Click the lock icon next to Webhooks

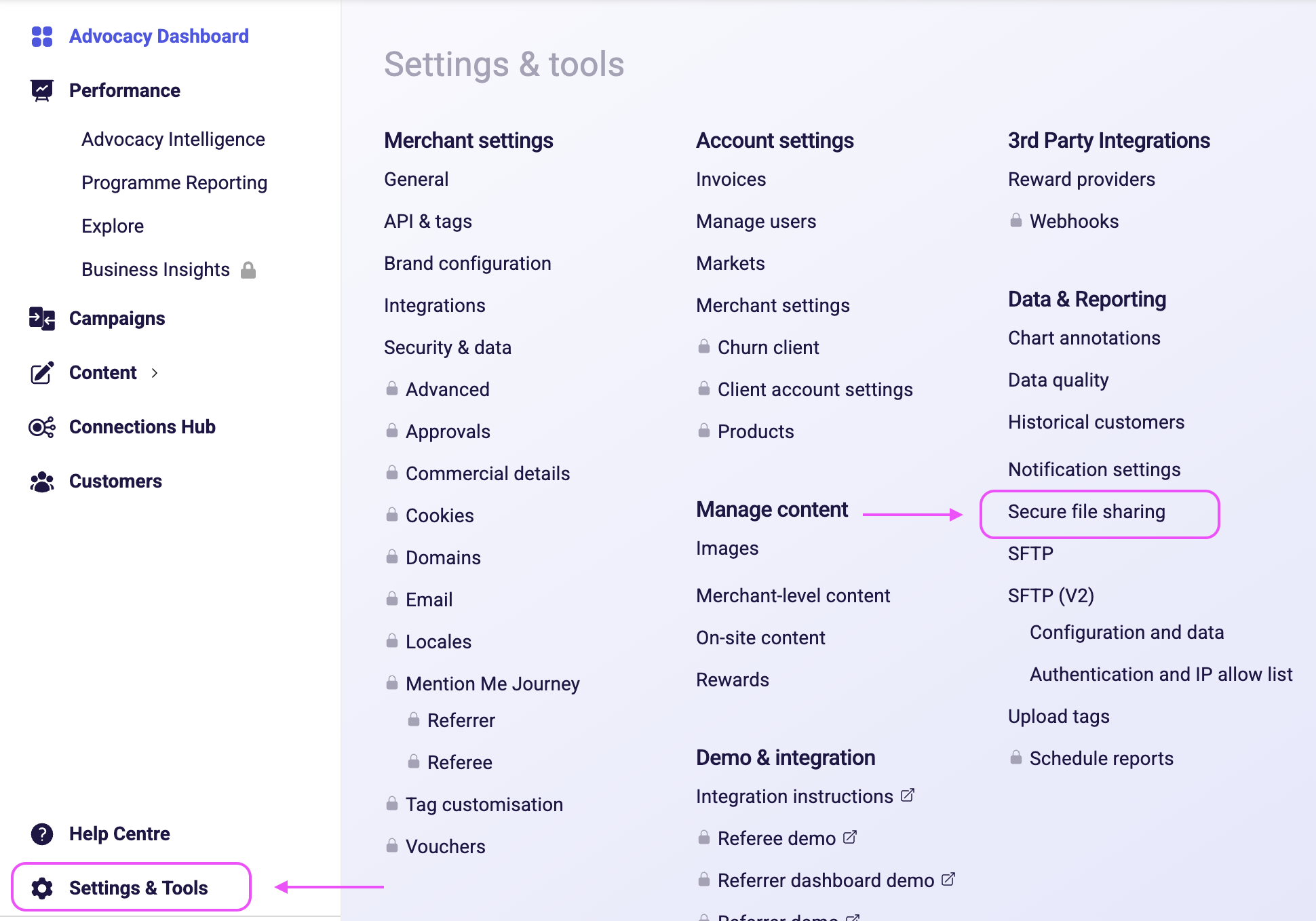1016,220
